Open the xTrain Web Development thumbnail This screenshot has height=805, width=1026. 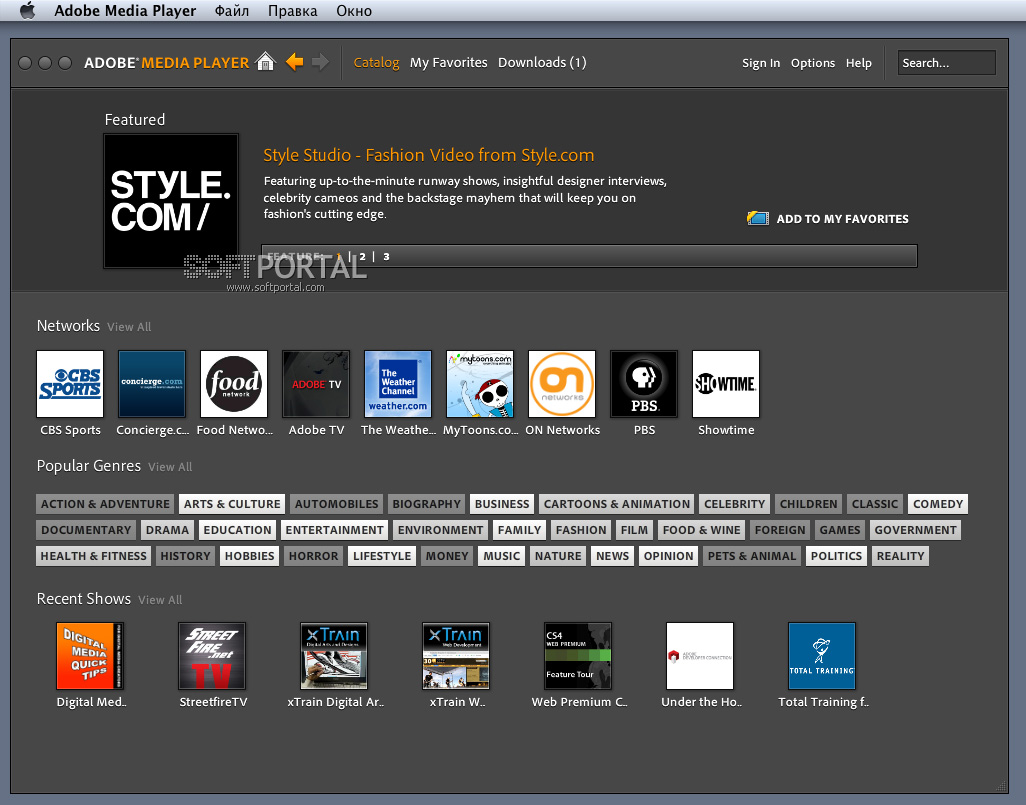(x=456, y=656)
